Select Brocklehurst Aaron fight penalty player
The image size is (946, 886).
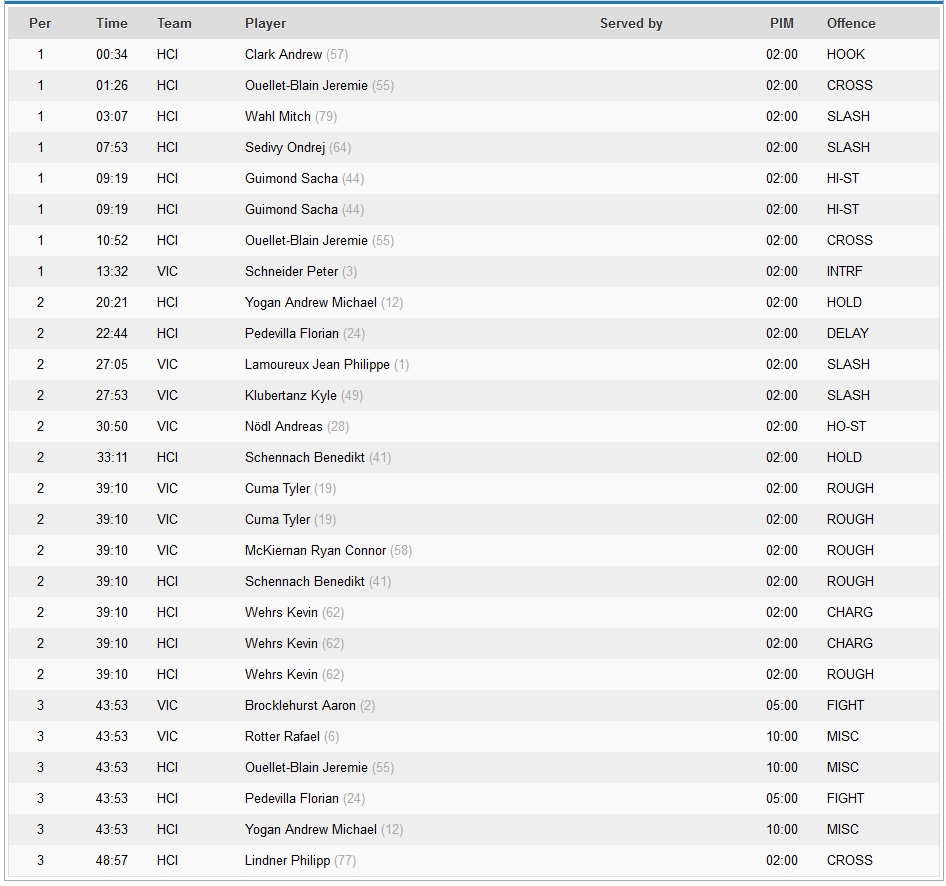[x=300, y=705]
